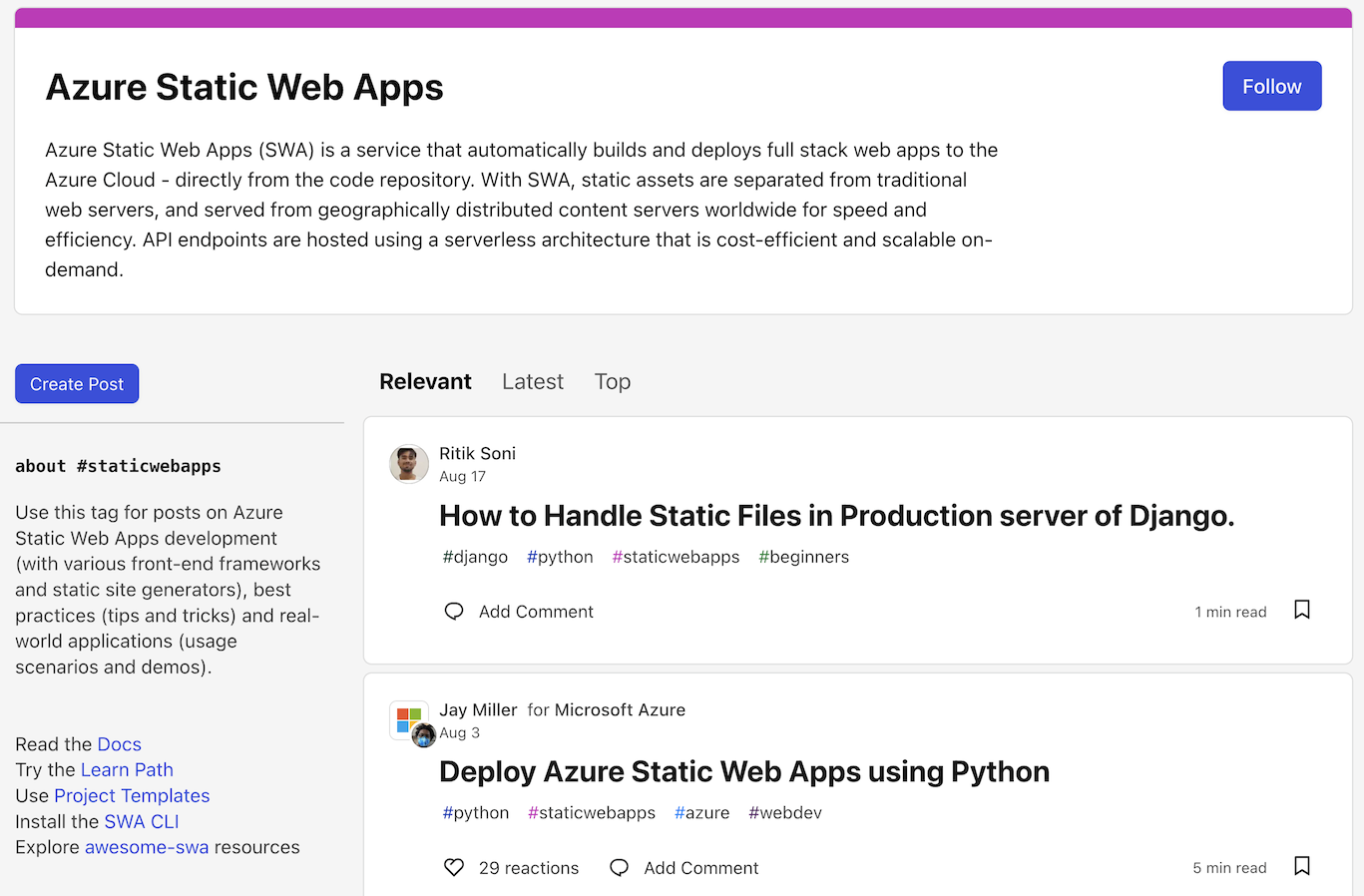Click the 'about #staticwebapps' sidebar heading
Viewport: 1364px width, 896px height.
click(x=118, y=466)
